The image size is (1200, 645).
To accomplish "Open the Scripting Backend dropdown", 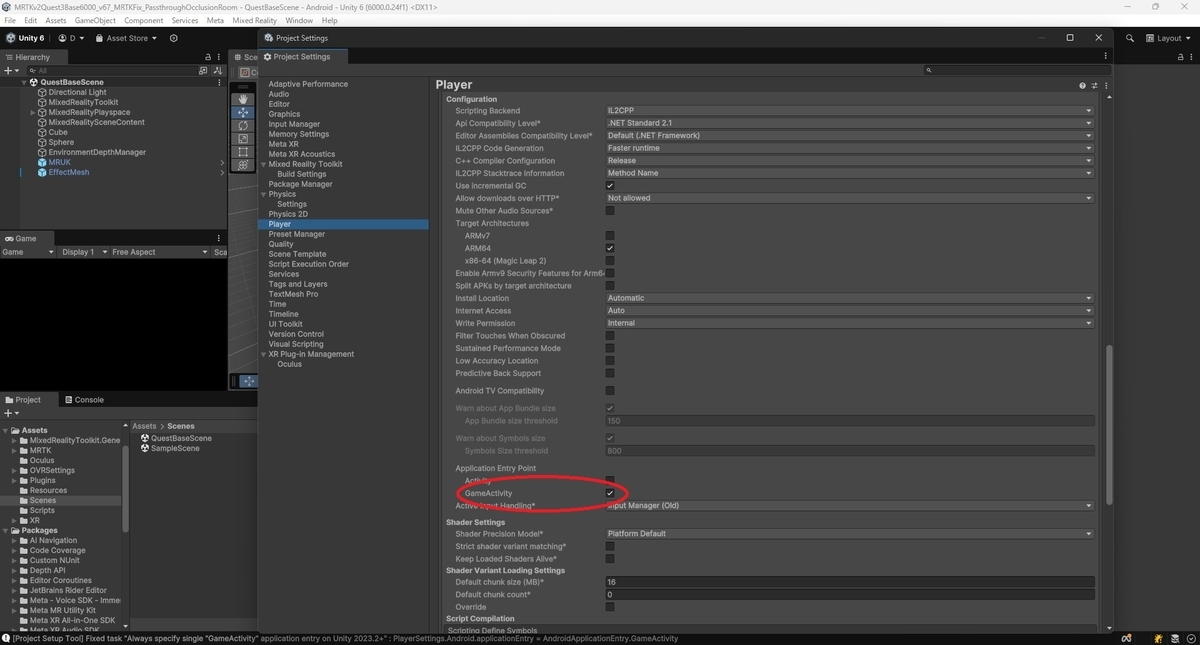I will coord(849,111).
